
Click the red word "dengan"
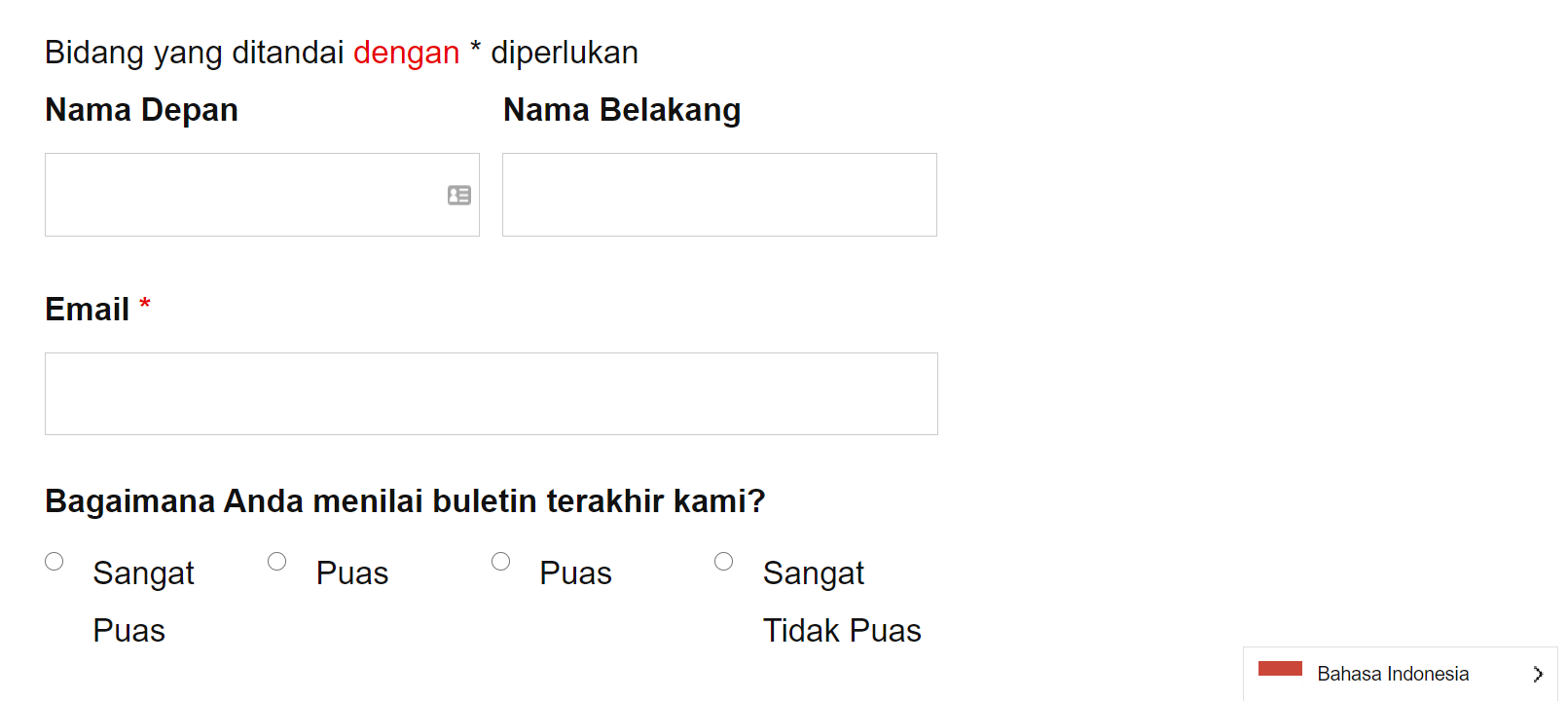click(x=406, y=53)
